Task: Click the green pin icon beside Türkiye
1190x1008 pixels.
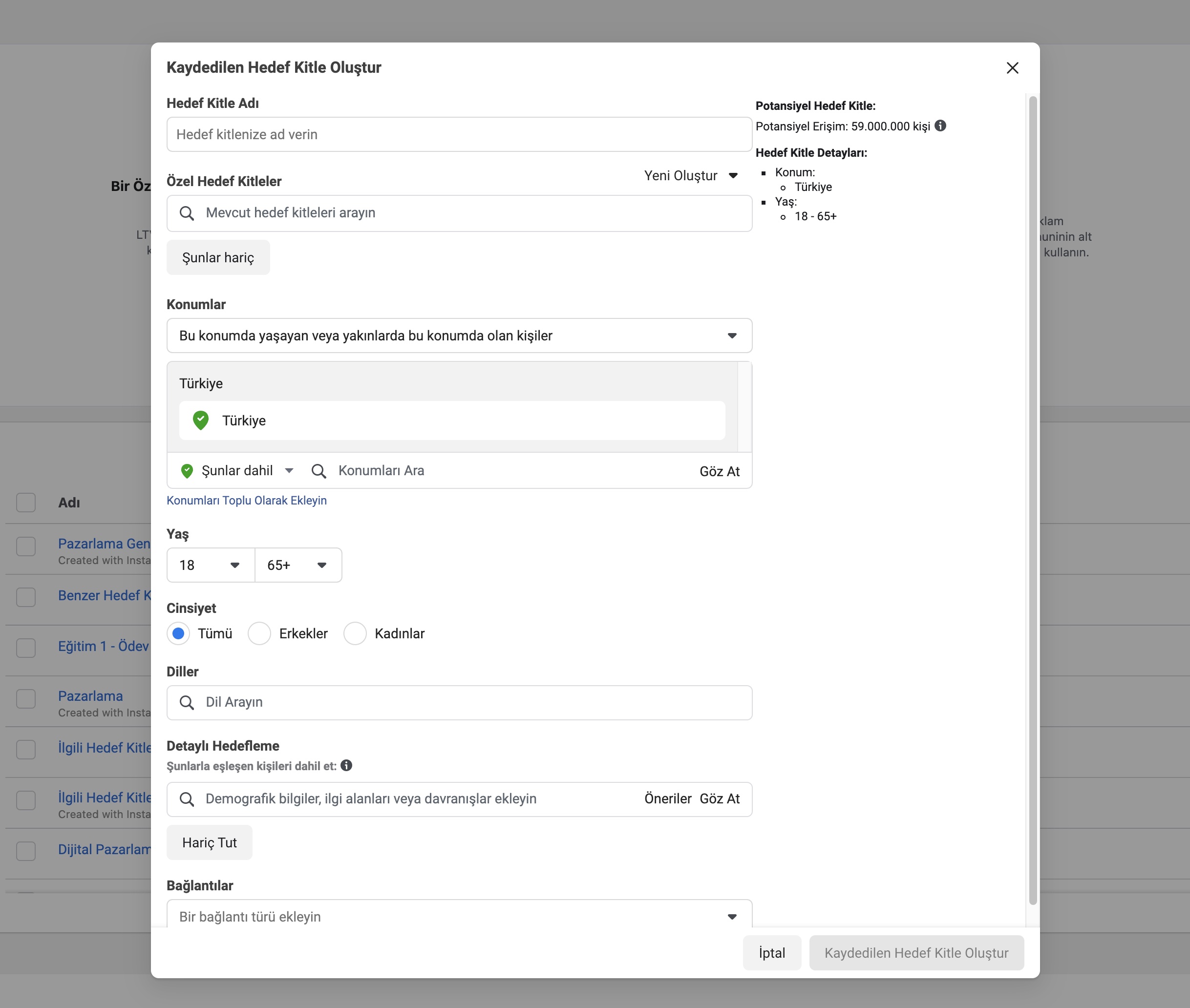Action: click(201, 420)
